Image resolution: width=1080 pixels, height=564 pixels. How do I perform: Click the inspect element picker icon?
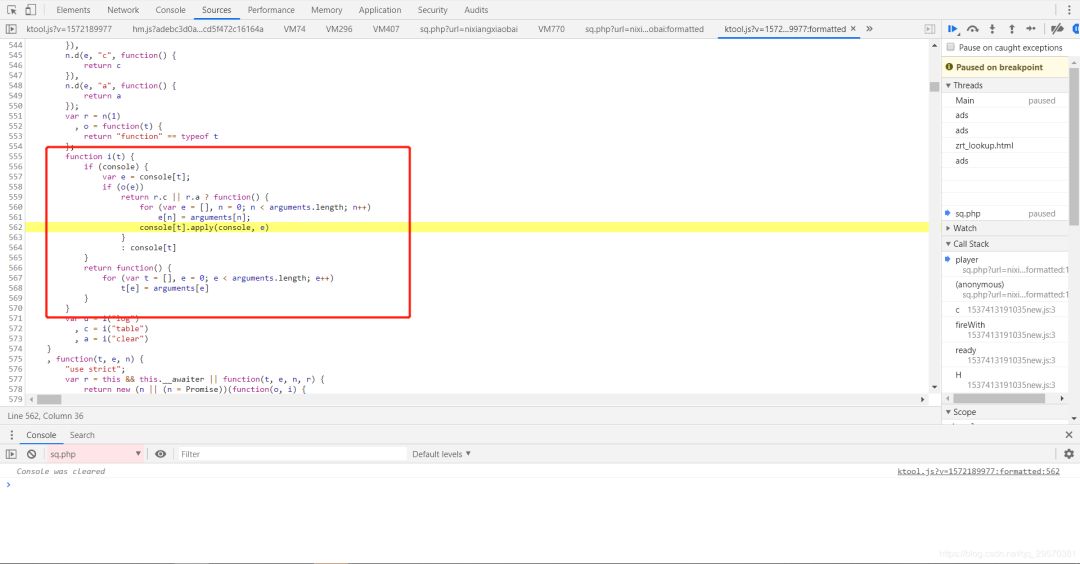tap(13, 10)
